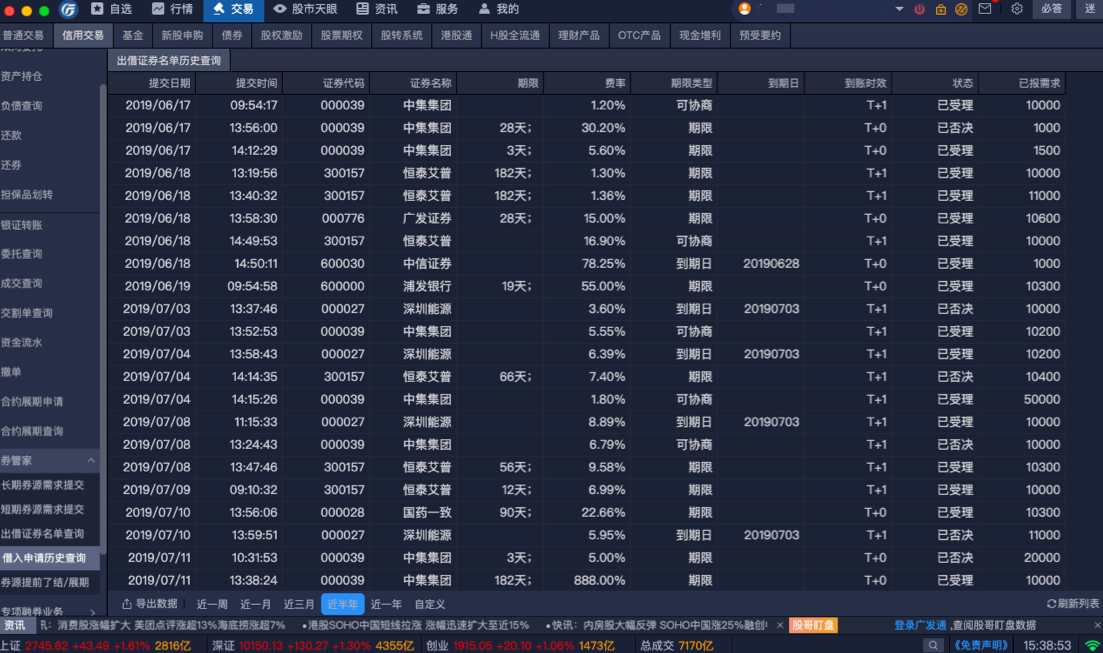The height and width of the screenshot is (653, 1103).
Task: Collapse the 券管家 sidebar group
Action: (49, 461)
